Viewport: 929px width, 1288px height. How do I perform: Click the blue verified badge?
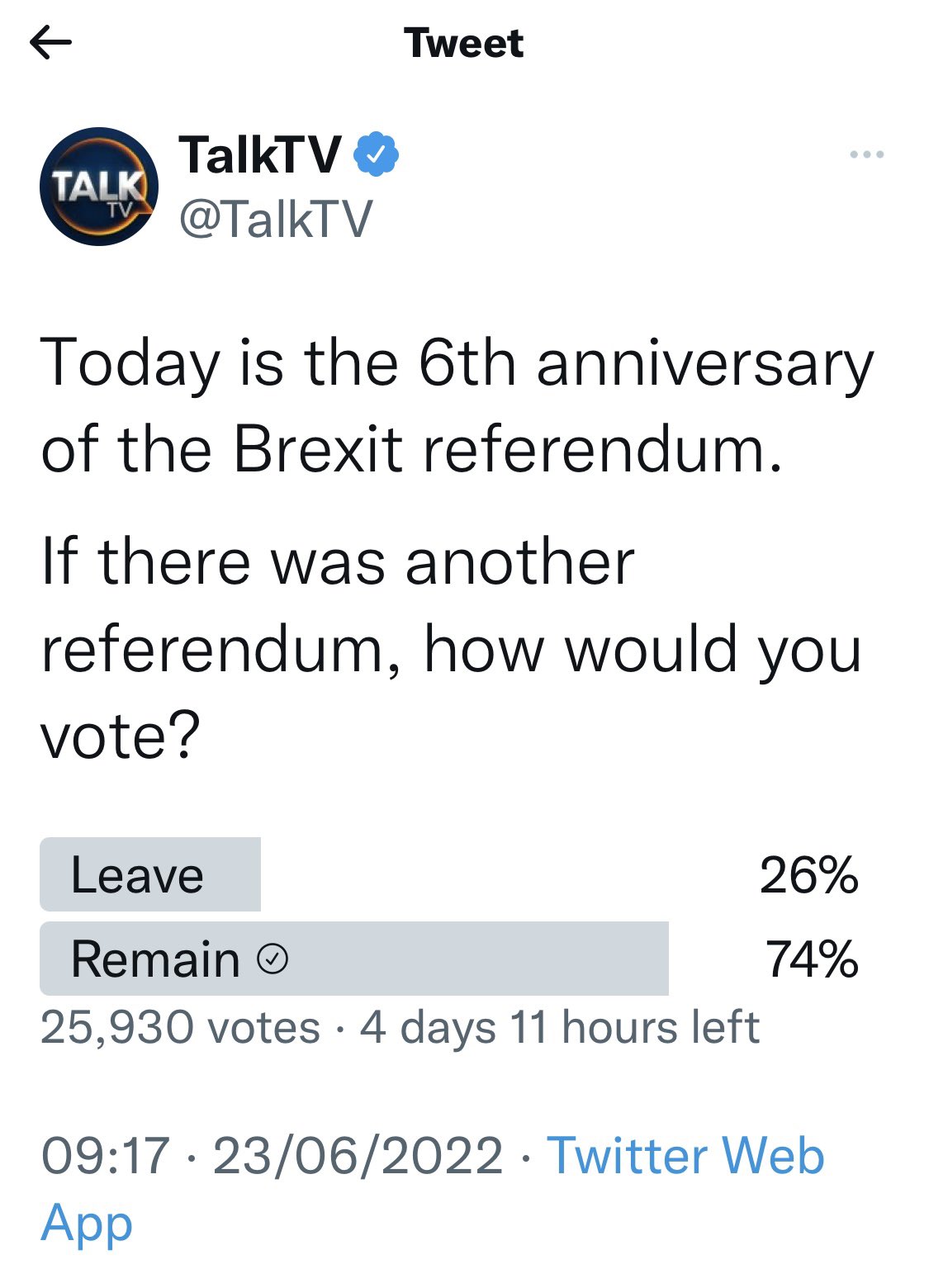pos(377,154)
